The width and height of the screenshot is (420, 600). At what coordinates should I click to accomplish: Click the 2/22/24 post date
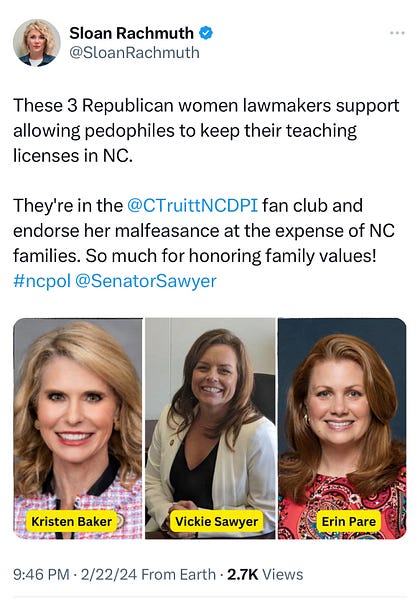point(109,574)
